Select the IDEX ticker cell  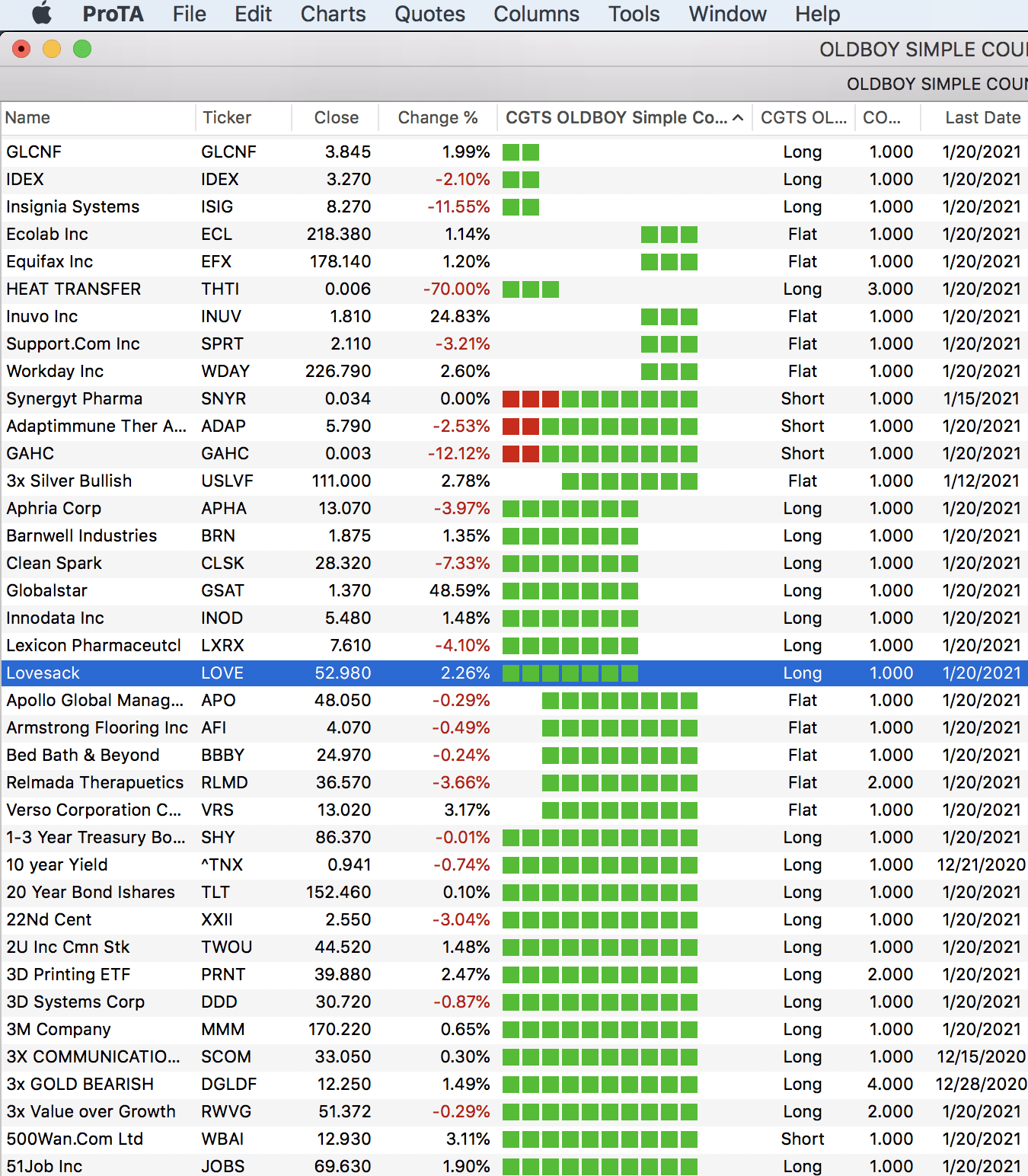click(220, 179)
